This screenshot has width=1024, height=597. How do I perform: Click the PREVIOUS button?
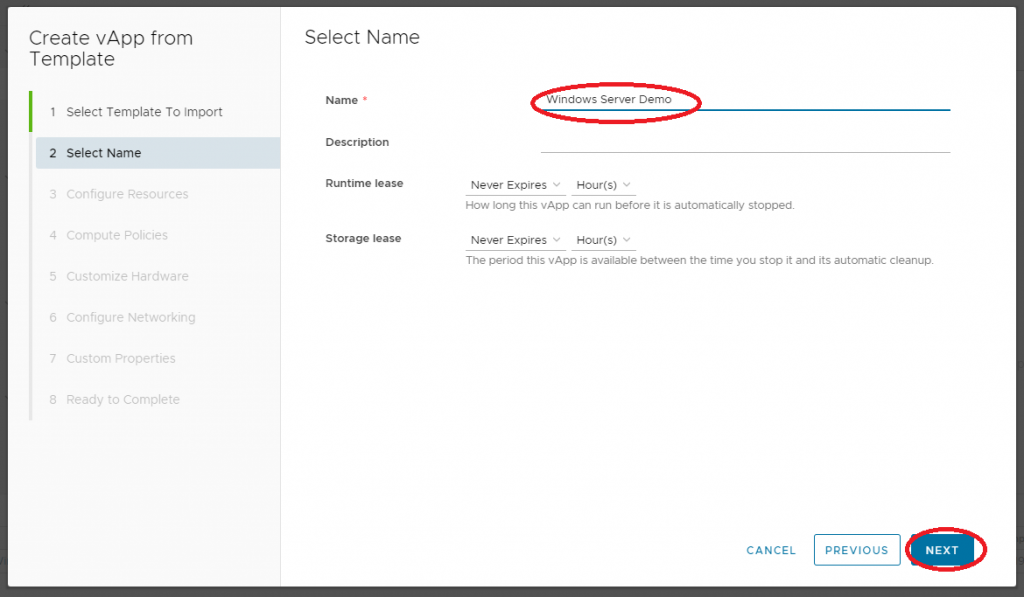(x=857, y=550)
